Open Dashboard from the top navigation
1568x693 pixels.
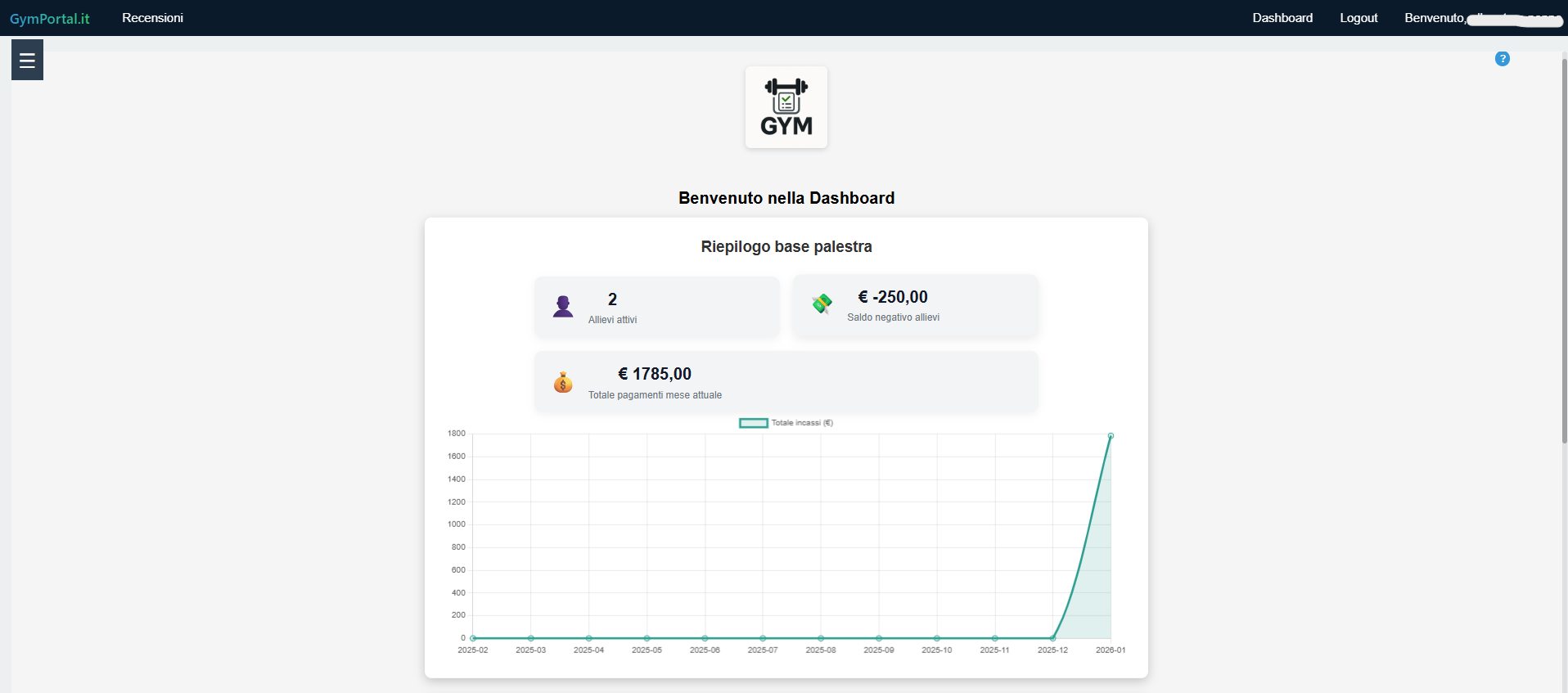pos(1282,18)
